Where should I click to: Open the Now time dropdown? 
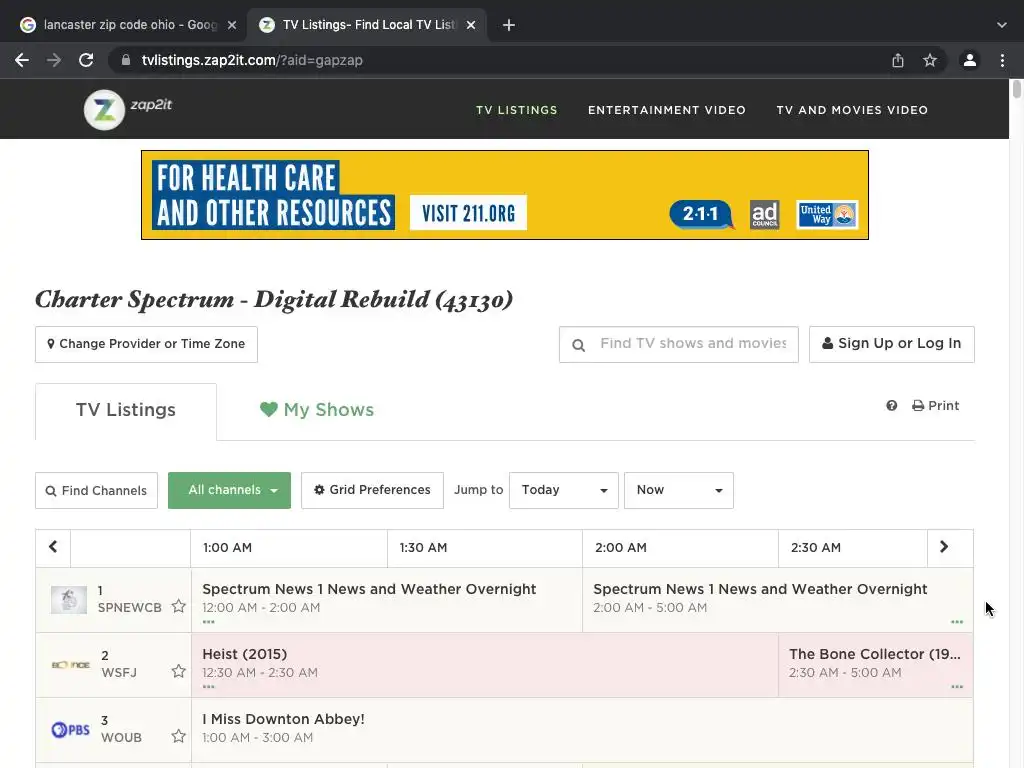click(x=679, y=490)
